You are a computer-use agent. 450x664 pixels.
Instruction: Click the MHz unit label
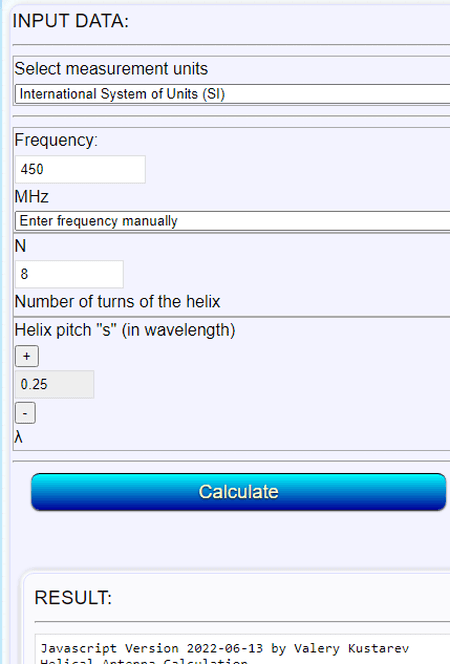[32, 197]
